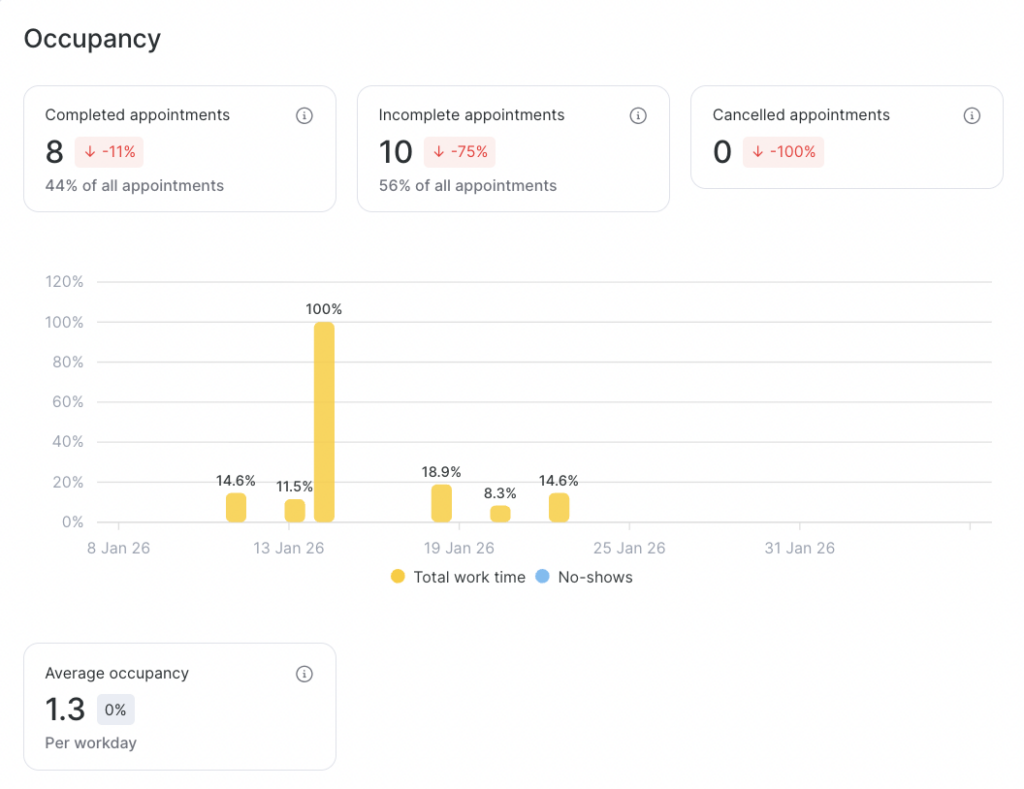
Task: Click info icon on Completed appointments card
Action: pos(305,116)
